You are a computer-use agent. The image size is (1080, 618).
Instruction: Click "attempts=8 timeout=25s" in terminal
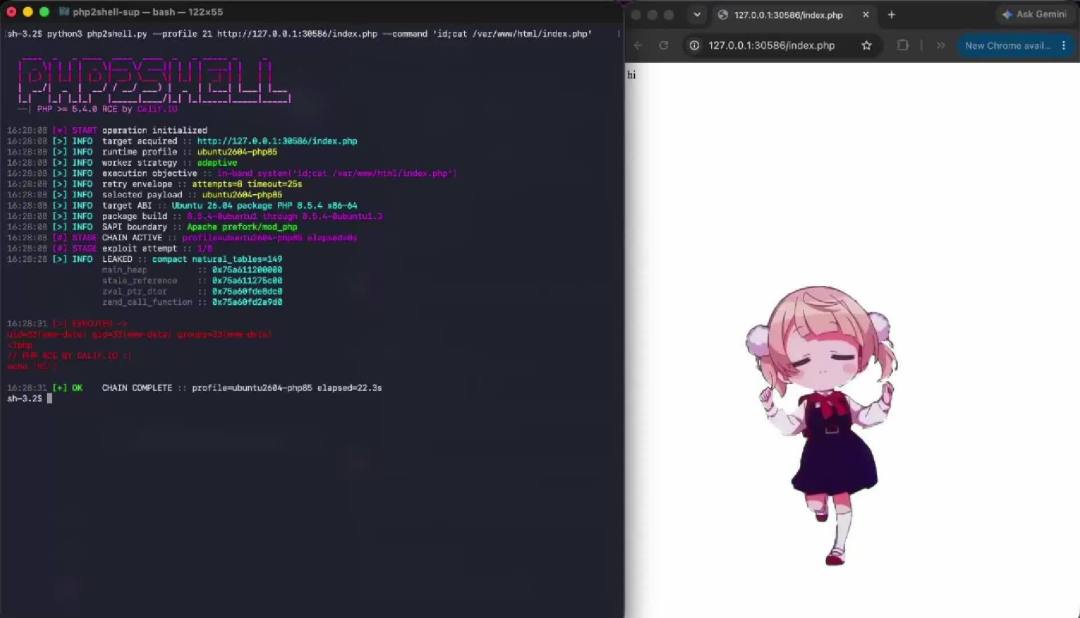247,184
